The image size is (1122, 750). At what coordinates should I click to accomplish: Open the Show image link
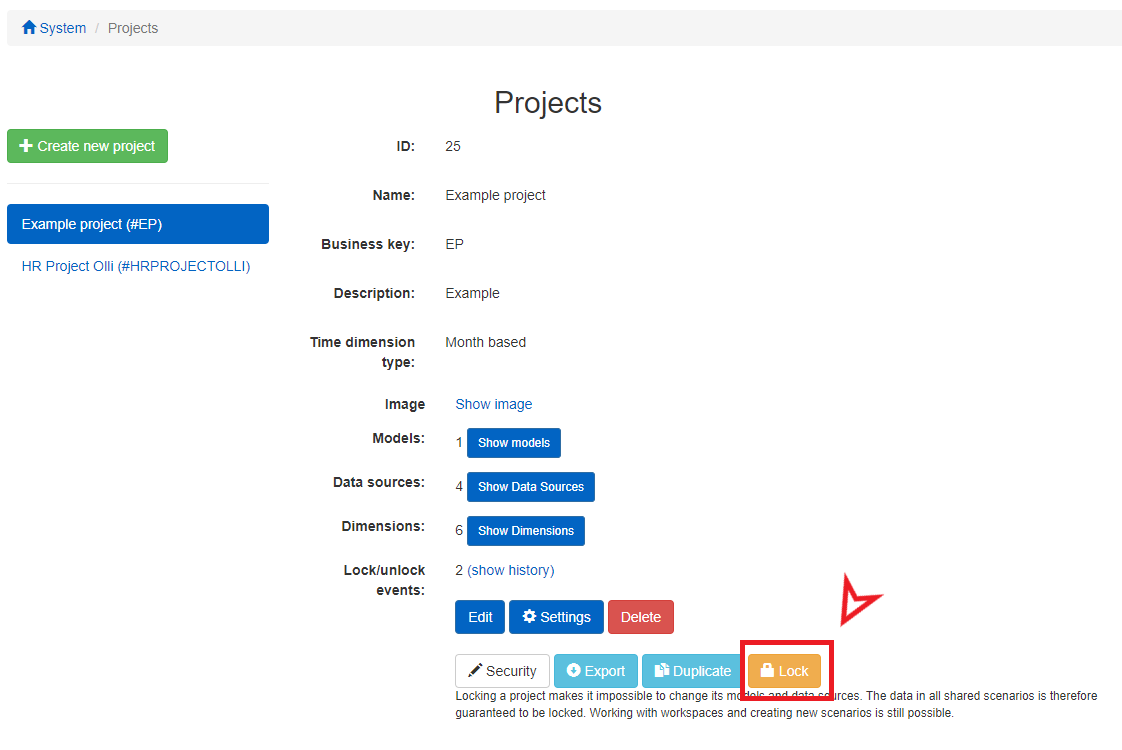493,403
